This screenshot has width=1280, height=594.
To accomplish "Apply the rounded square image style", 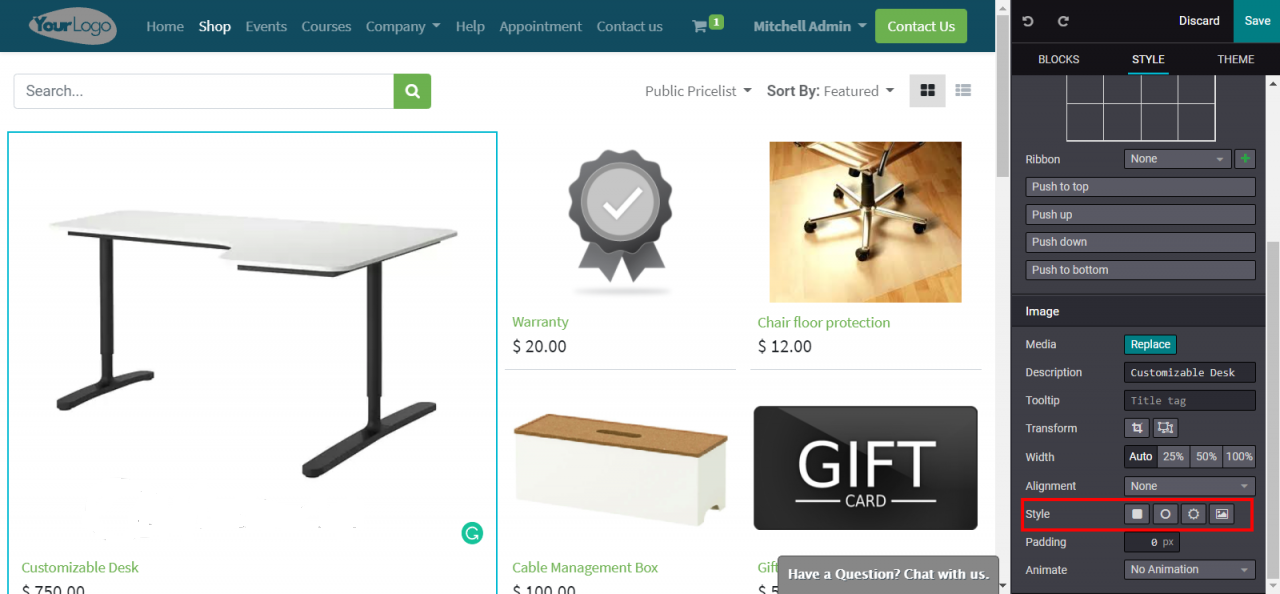I will (1137, 514).
